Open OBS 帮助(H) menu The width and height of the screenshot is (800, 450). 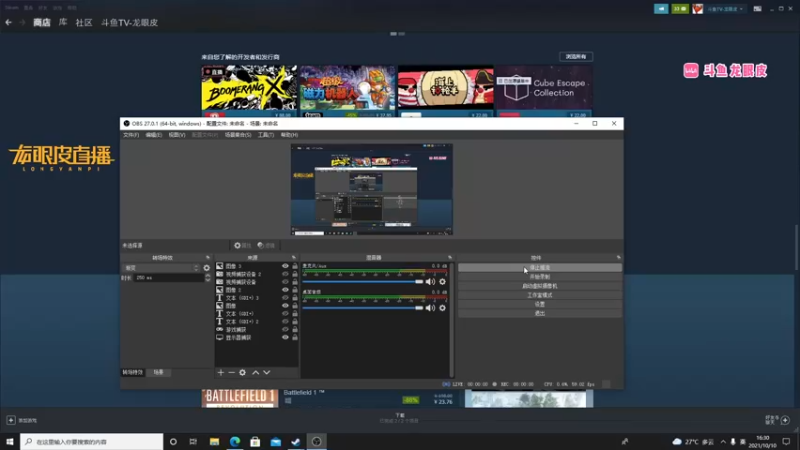coord(289,135)
